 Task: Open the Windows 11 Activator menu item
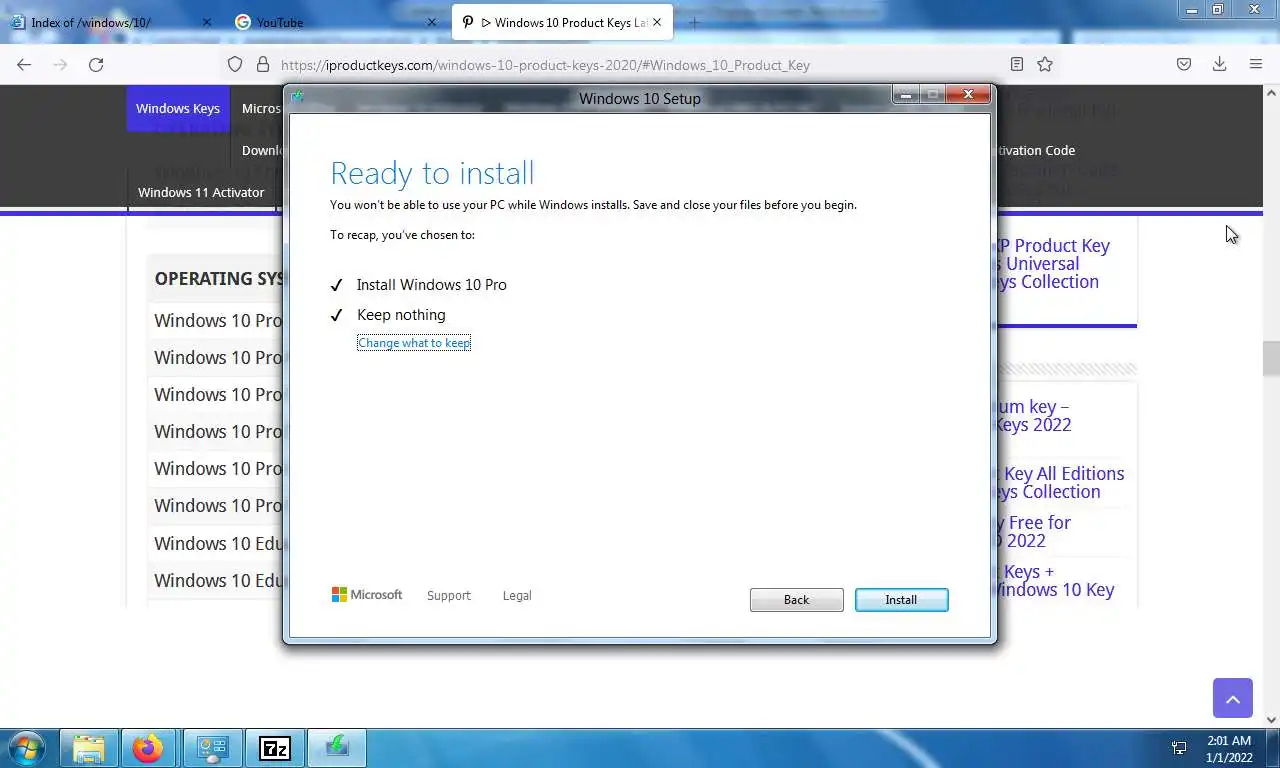(201, 192)
